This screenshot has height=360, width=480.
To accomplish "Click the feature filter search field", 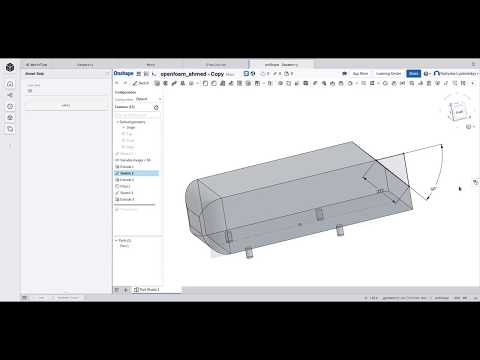I will [x=137, y=115].
